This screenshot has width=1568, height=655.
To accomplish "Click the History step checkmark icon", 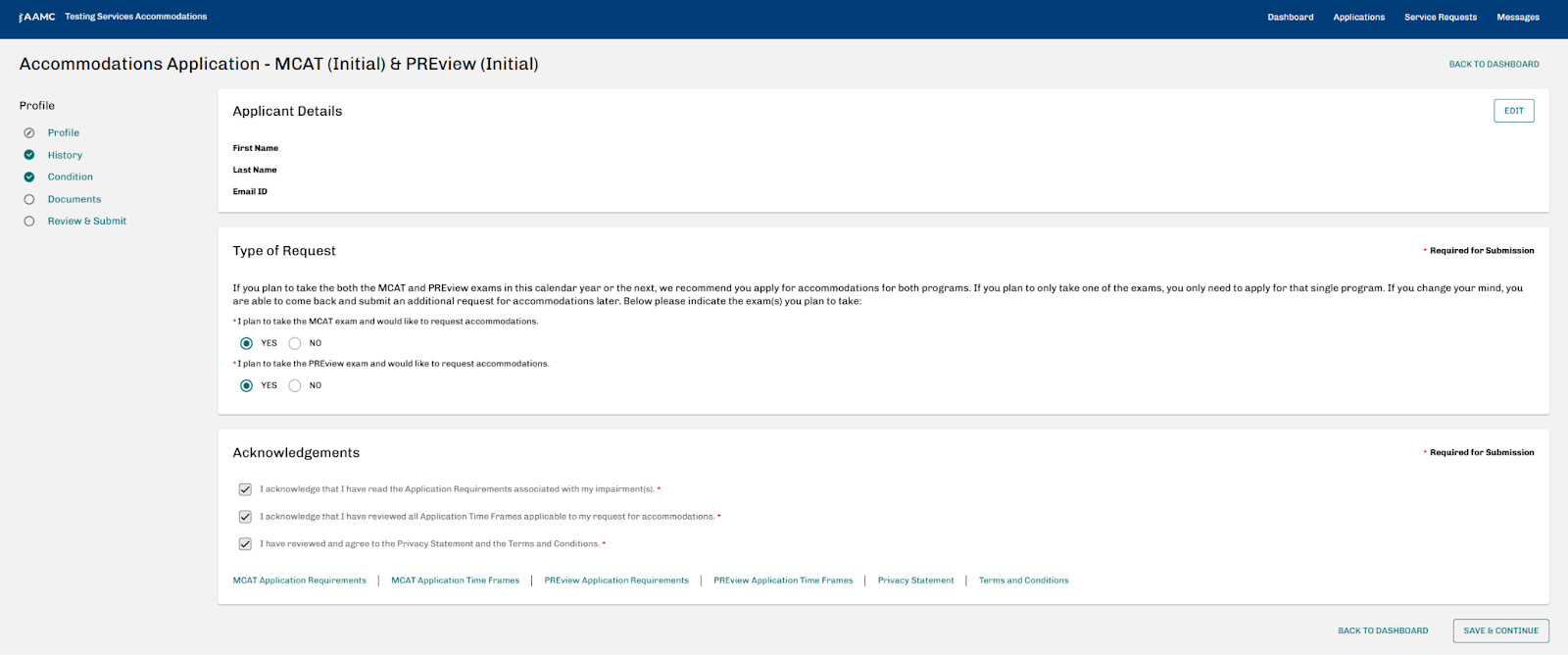I will click(x=29, y=155).
